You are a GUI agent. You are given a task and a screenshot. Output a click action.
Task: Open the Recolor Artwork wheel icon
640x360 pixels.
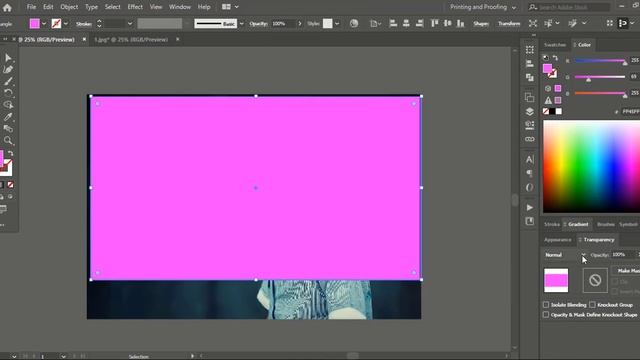354,24
